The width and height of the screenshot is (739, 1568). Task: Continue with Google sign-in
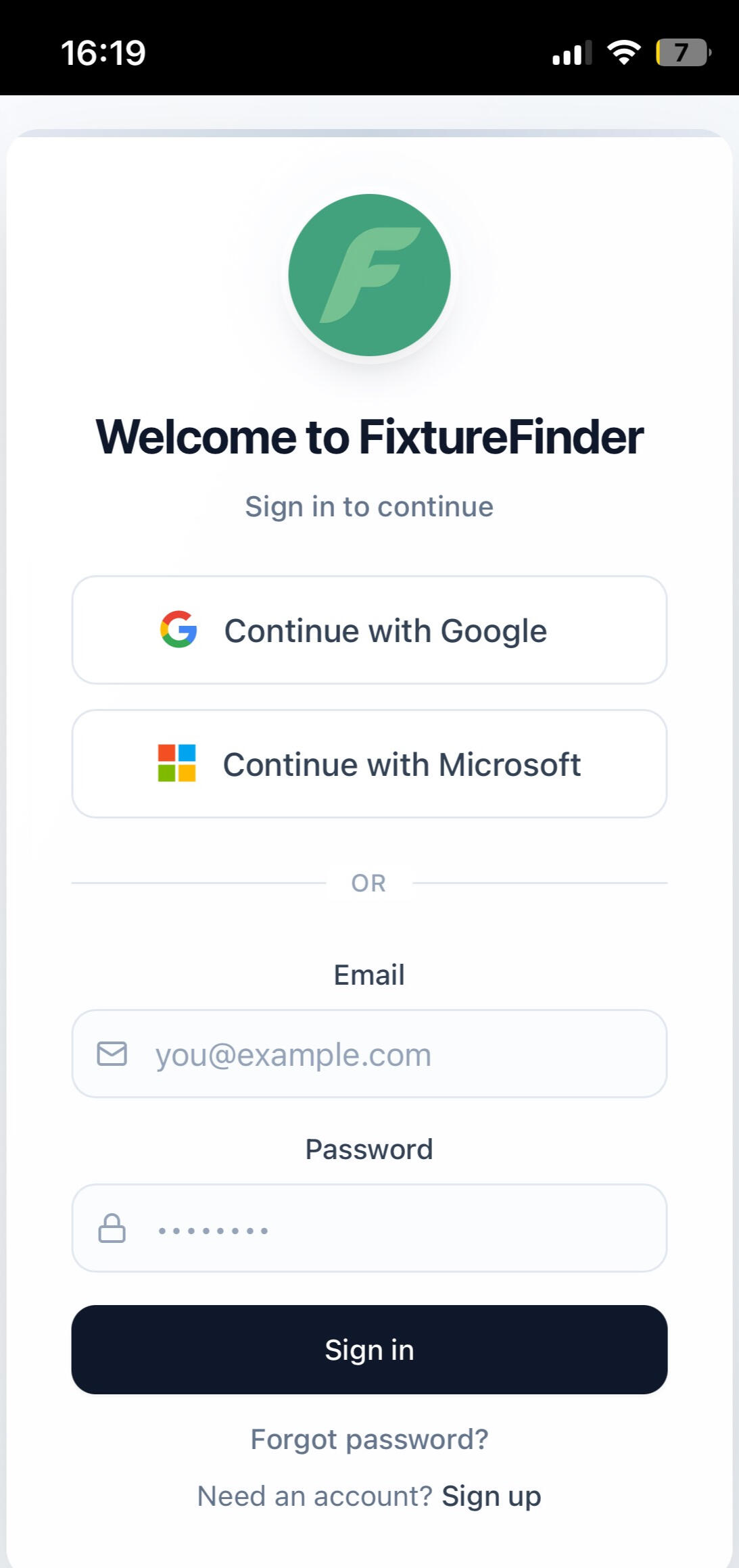coord(369,630)
